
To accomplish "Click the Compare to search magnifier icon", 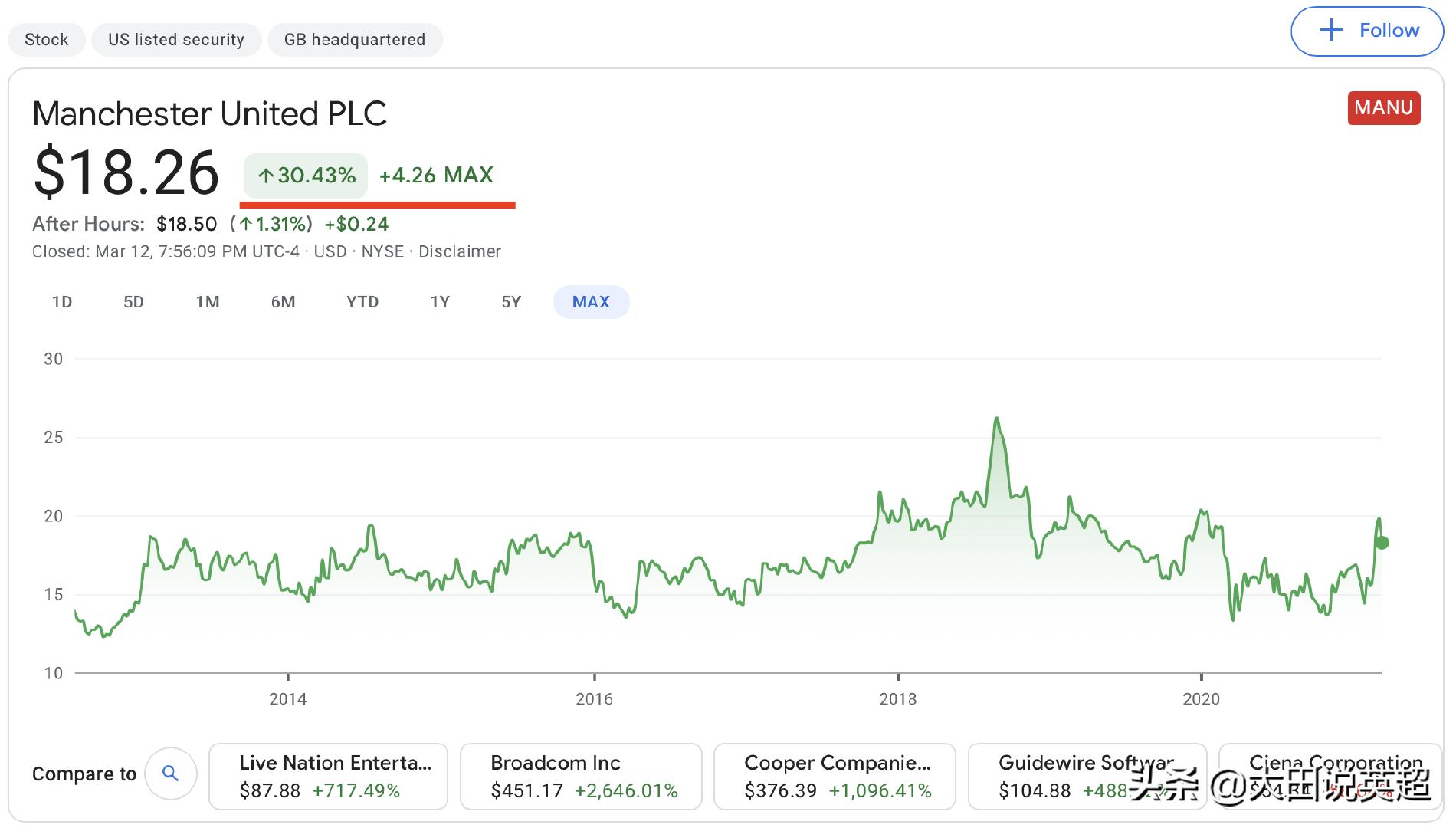I will (x=170, y=774).
